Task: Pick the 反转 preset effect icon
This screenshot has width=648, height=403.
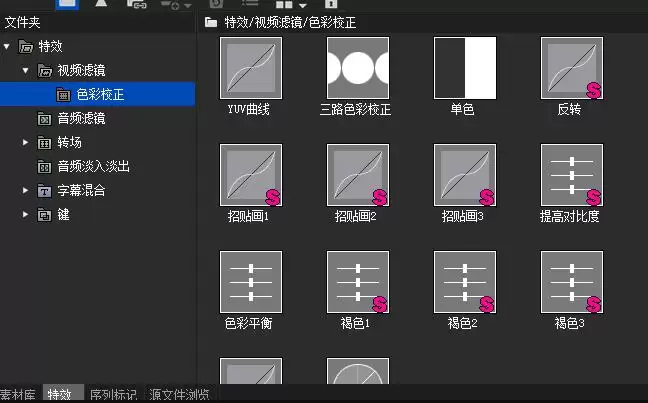Action: pos(572,68)
